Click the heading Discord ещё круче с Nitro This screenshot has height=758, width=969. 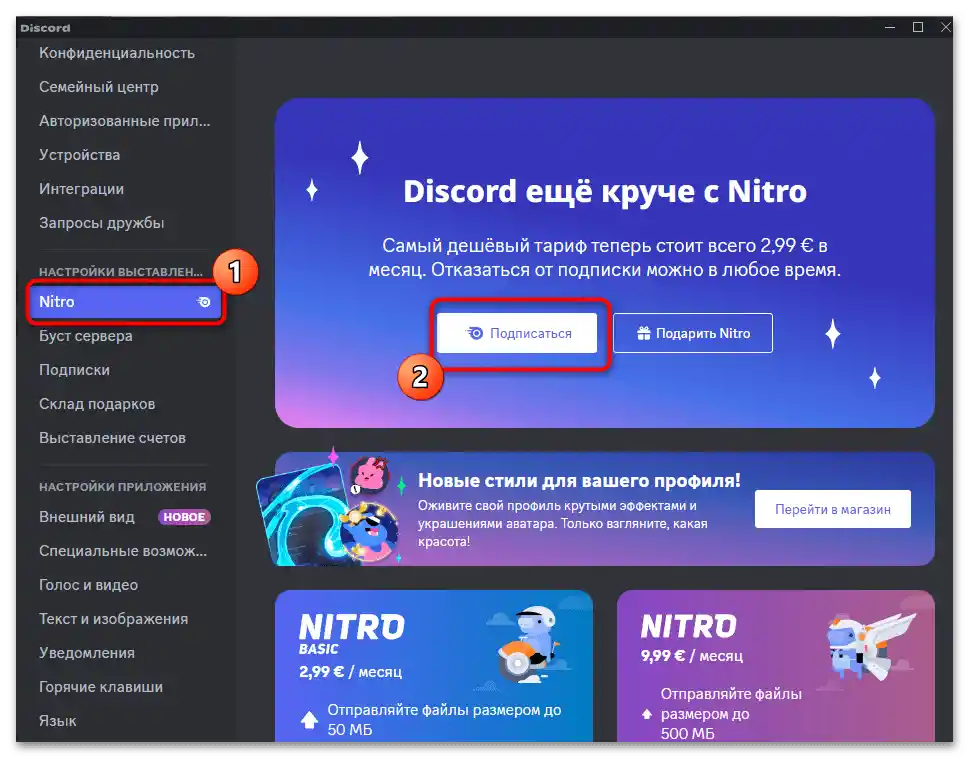pos(605,191)
